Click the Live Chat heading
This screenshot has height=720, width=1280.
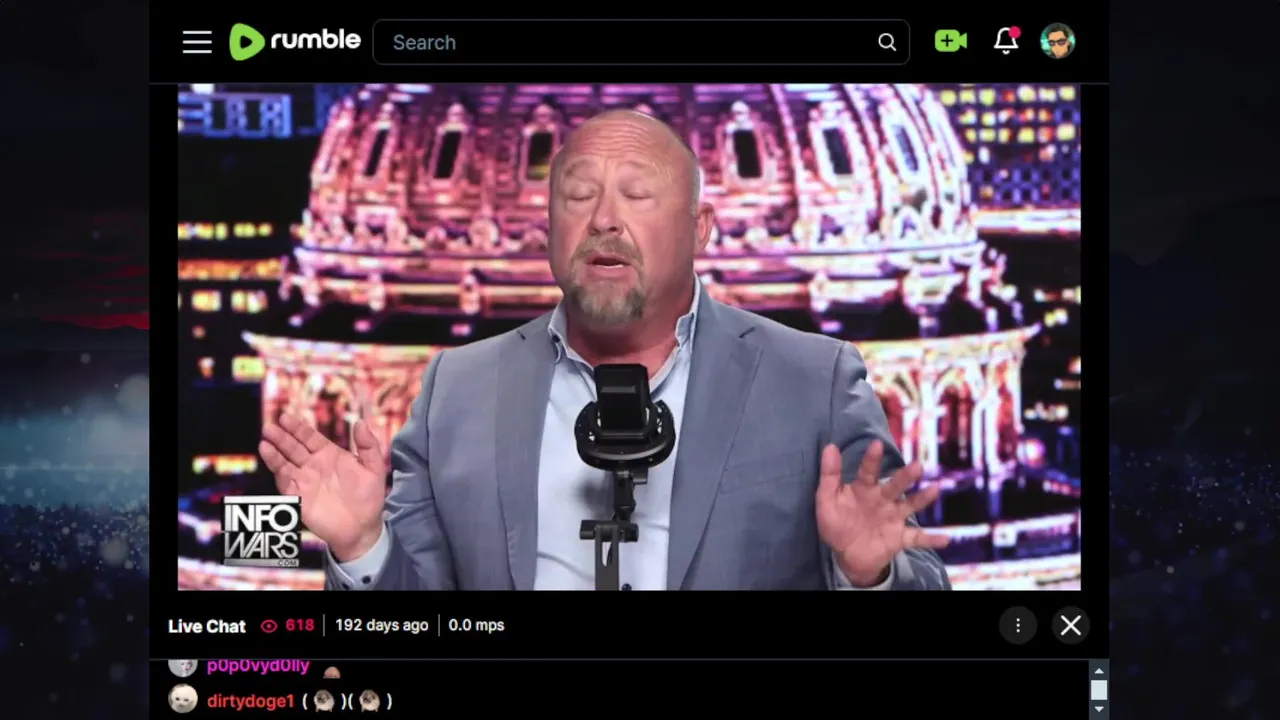pos(207,626)
